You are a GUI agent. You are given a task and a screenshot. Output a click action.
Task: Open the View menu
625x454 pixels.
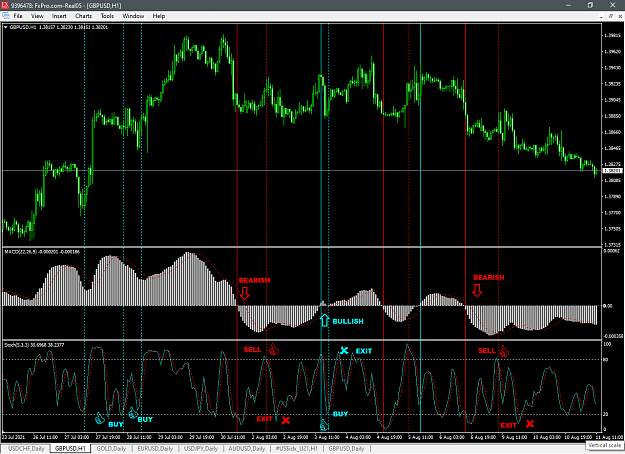(x=37, y=16)
